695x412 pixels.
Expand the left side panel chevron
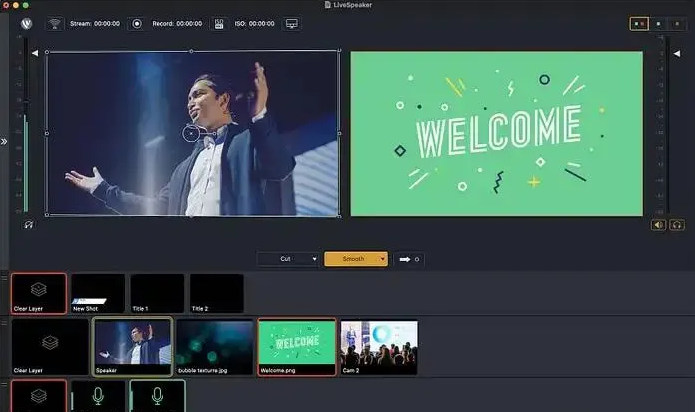coord(4,142)
